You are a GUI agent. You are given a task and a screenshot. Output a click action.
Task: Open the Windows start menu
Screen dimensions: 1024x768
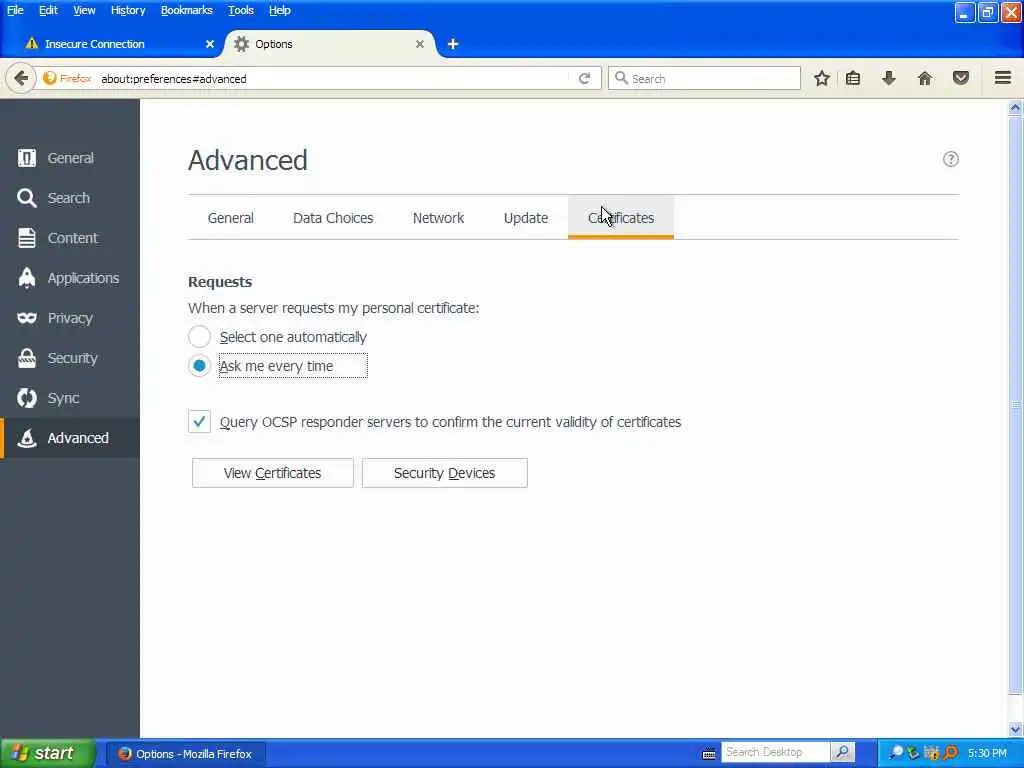(x=47, y=753)
